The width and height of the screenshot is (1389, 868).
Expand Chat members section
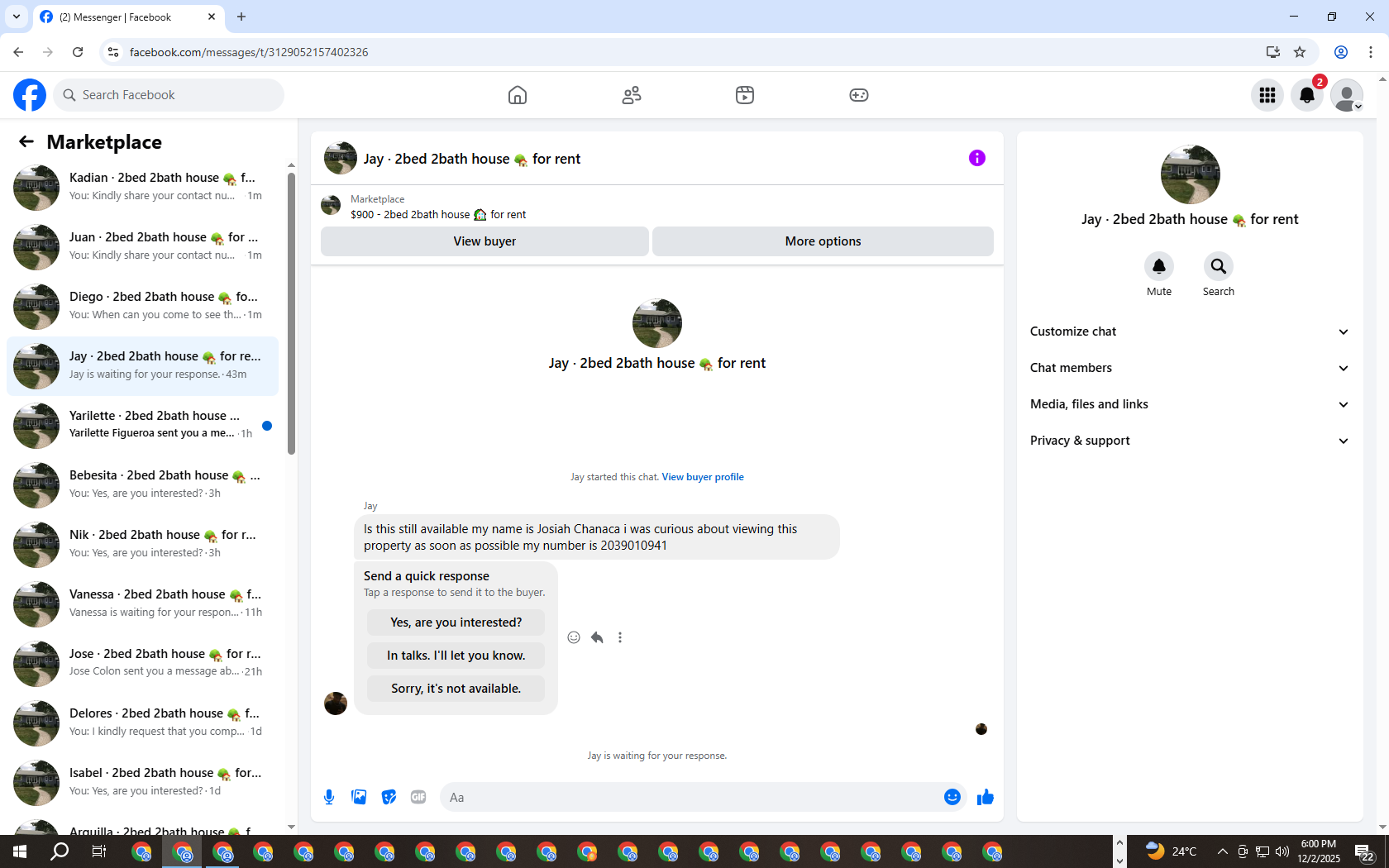point(1190,368)
